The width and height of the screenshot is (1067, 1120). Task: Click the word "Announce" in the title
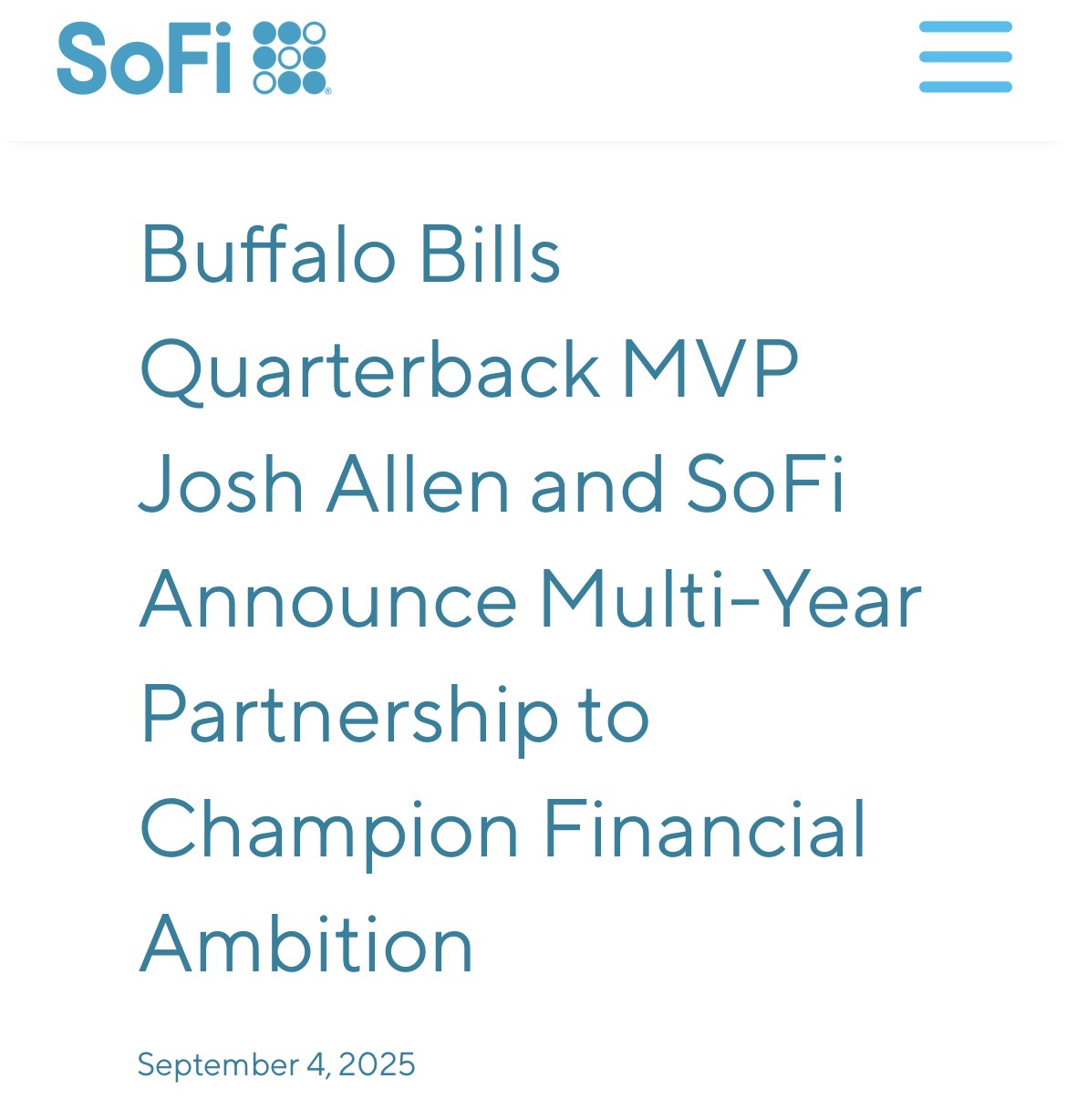pyautogui.click(x=329, y=599)
